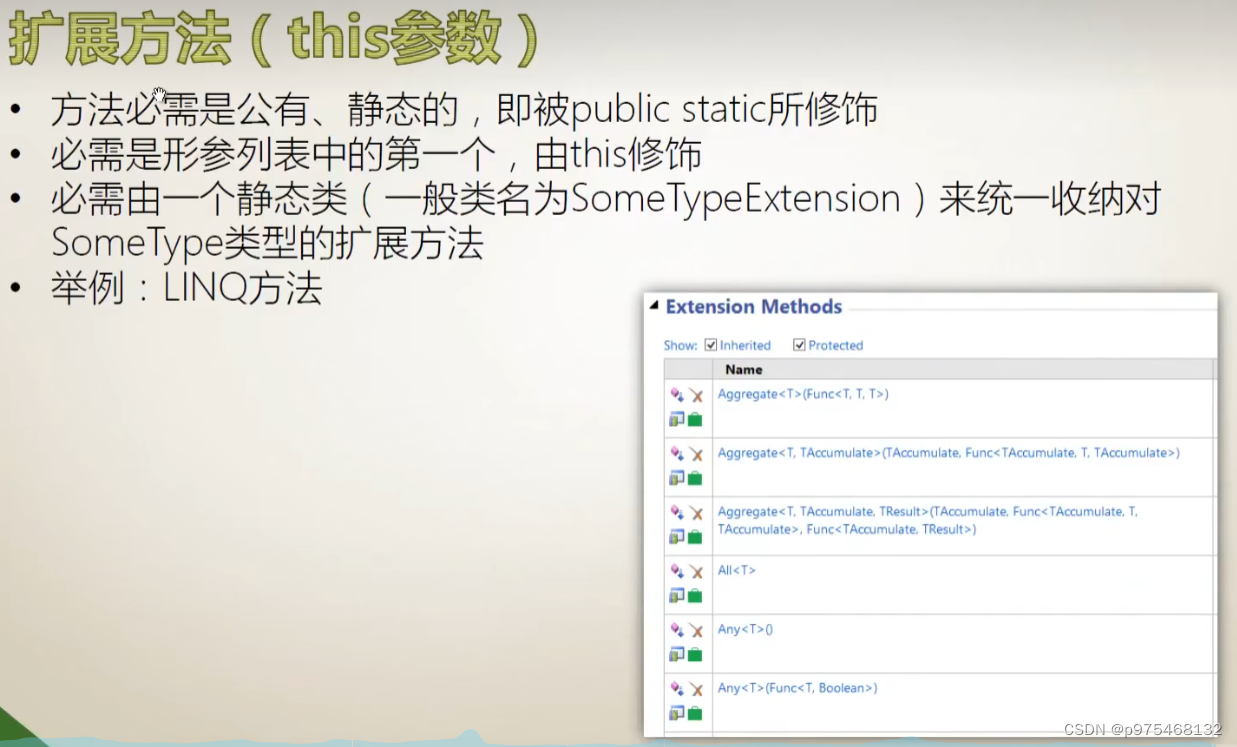Image resolution: width=1237 pixels, height=747 pixels.
Task: Click green store bag icon in Aggregate TResult row
Action: click(x=695, y=537)
